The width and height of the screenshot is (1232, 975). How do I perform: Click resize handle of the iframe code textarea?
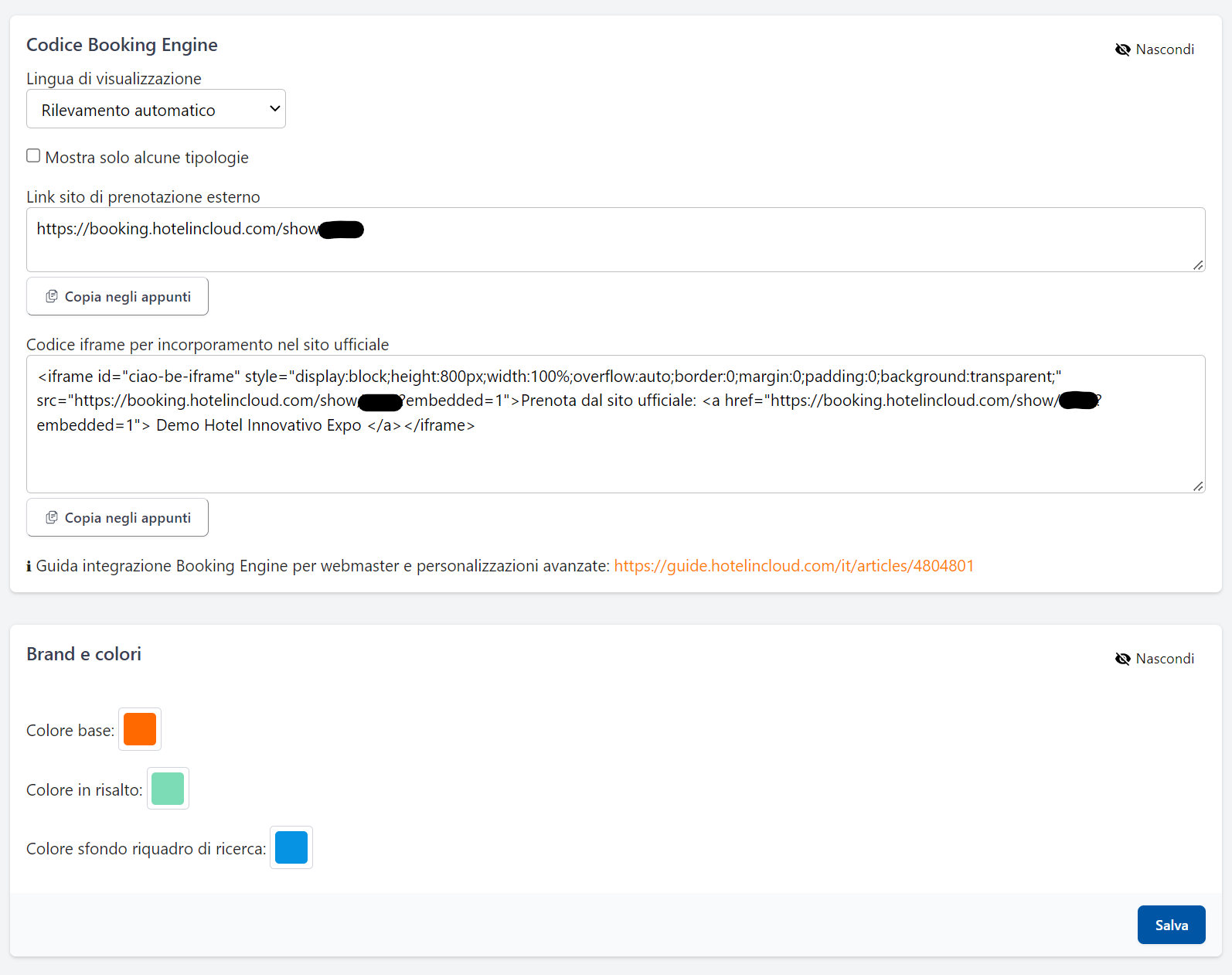1197,486
